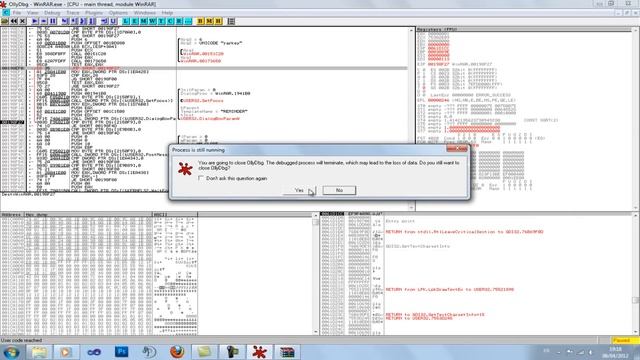Click the User code reached status text
The width and height of the screenshot is (640, 360).
(21, 340)
